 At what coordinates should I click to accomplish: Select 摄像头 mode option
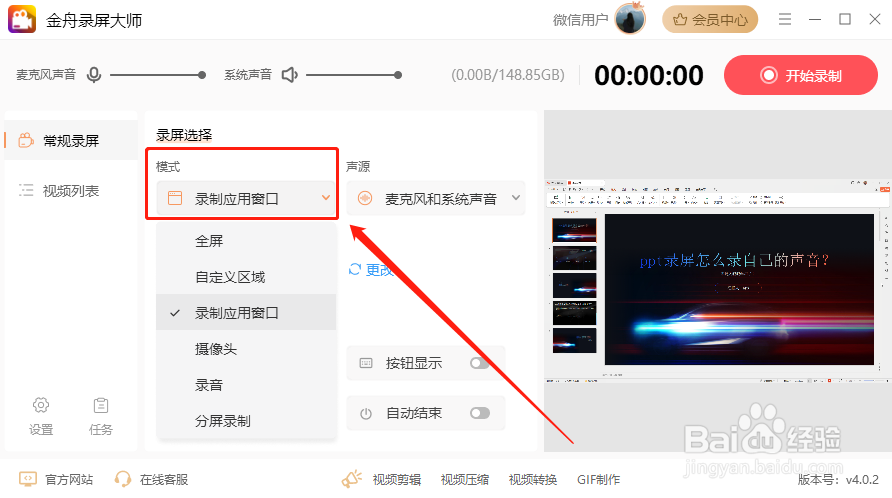click(x=246, y=348)
